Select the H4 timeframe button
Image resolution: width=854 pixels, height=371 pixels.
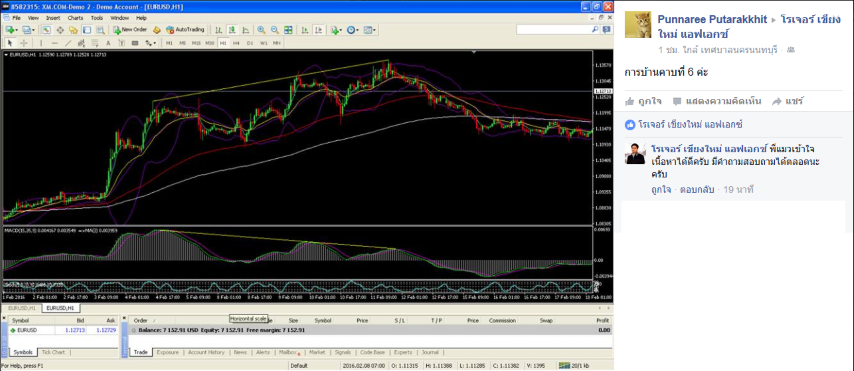(x=236, y=43)
